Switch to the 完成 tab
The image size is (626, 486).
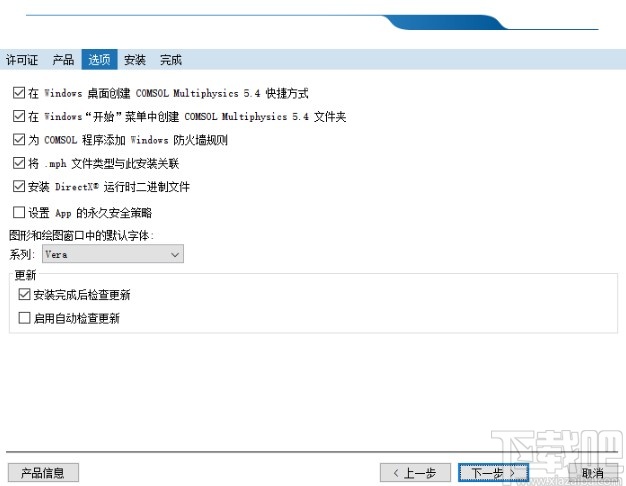(171, 60)
